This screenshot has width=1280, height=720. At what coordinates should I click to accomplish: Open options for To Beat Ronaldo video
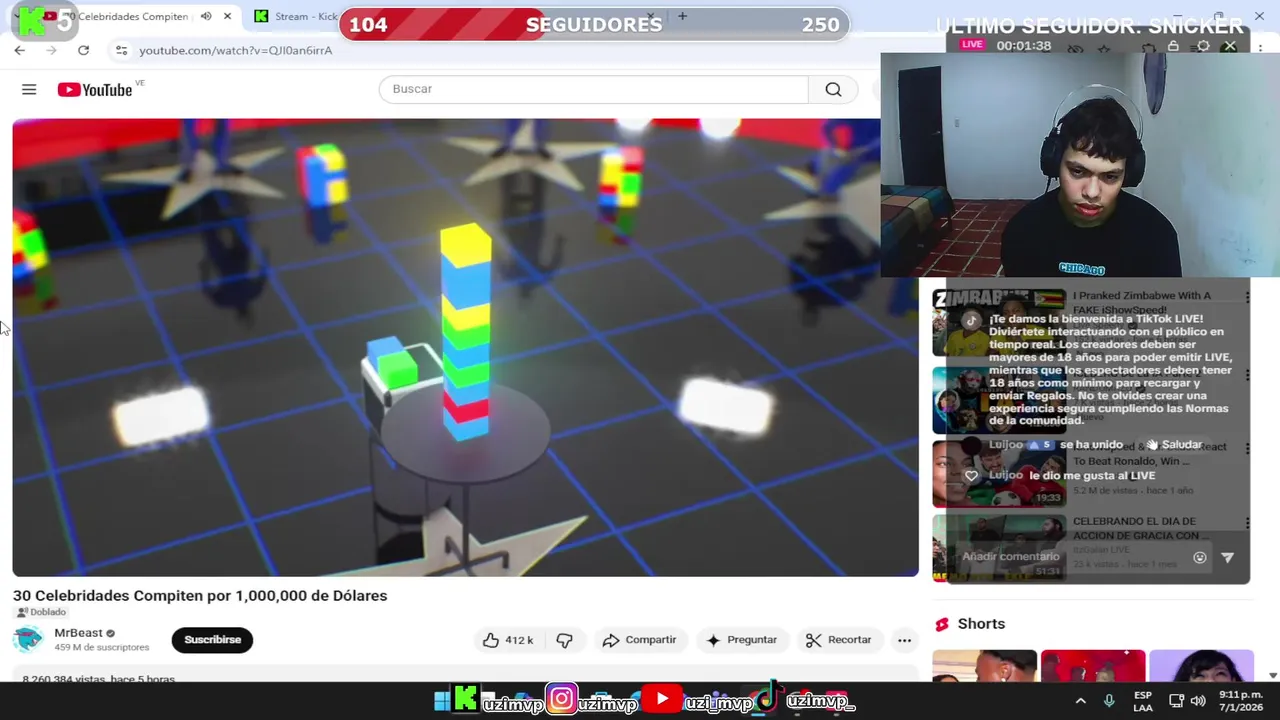[1247, 448]
